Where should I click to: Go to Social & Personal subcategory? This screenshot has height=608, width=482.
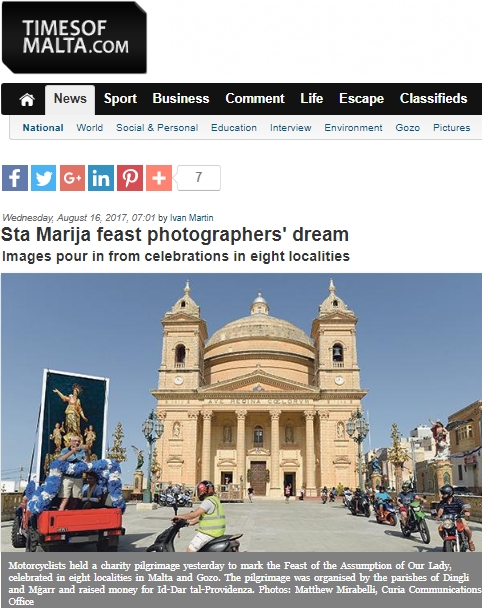tap(157, 128)
